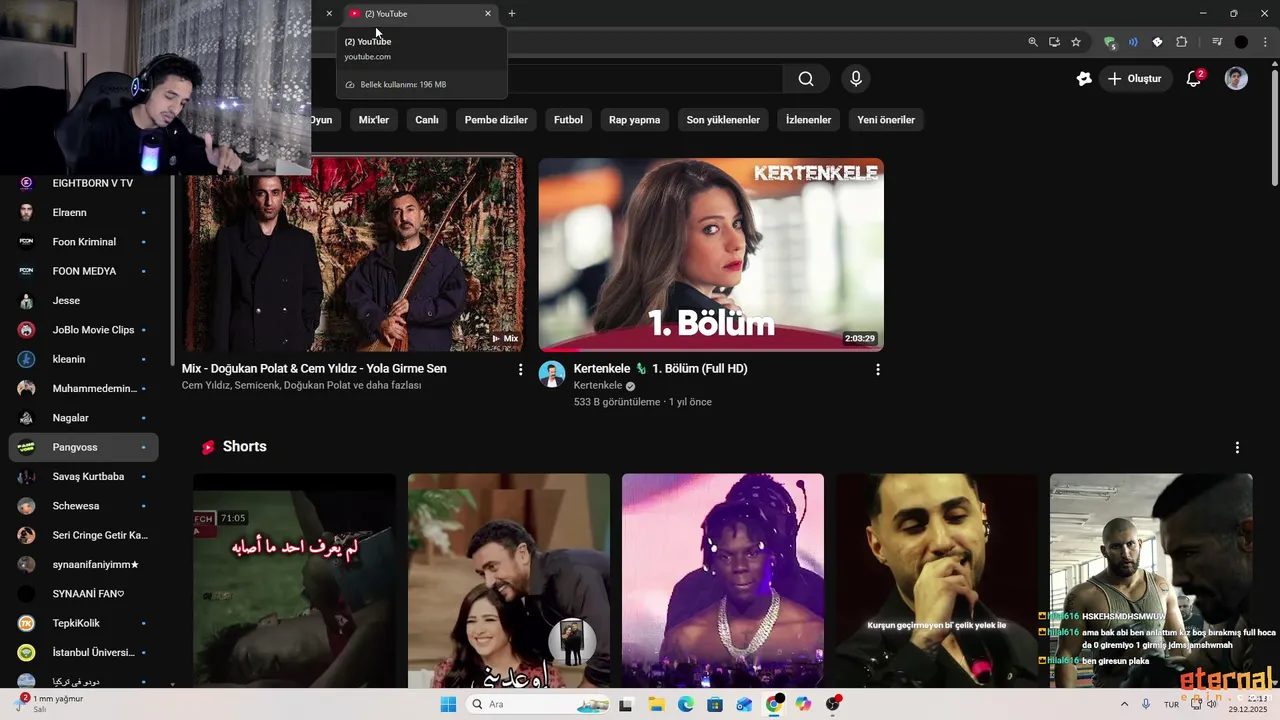
Task: Click the star-shaped icon left of Oluştur
Action: (x=1084, y=79)
